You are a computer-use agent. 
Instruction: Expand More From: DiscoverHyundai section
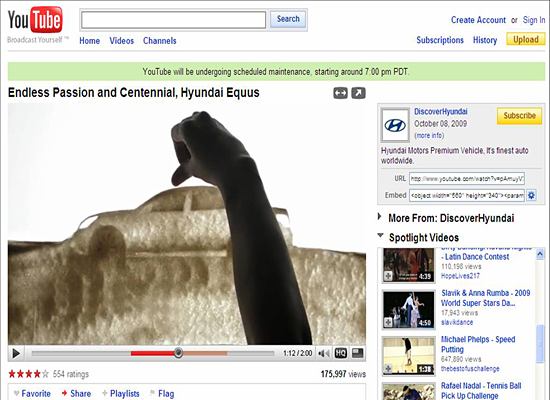[380, 216]
